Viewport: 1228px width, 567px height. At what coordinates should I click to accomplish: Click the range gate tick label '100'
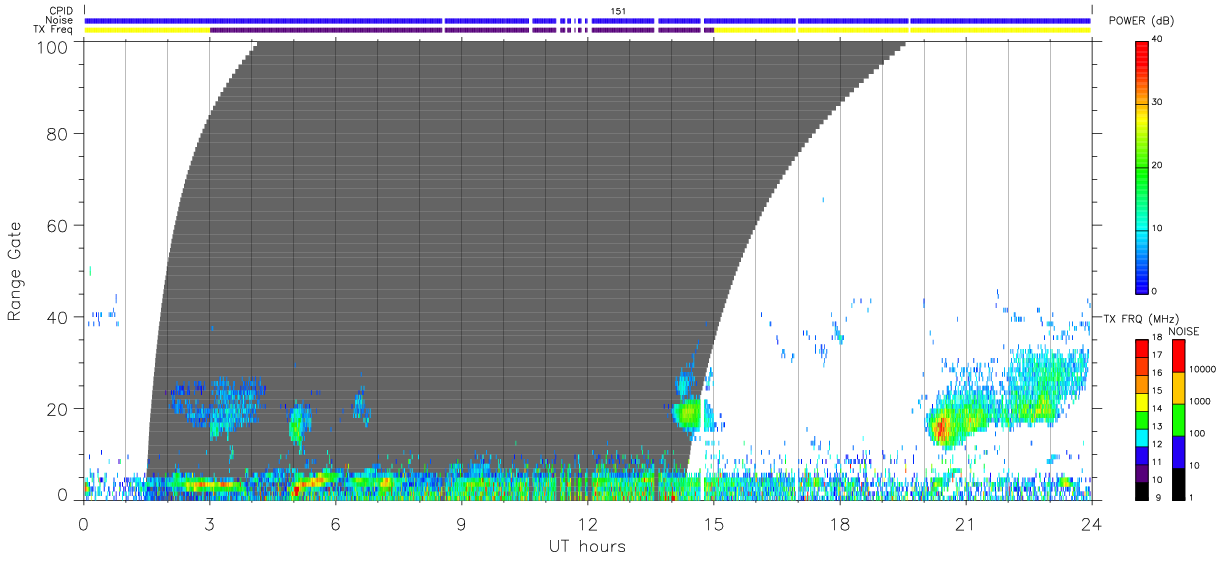50,46
